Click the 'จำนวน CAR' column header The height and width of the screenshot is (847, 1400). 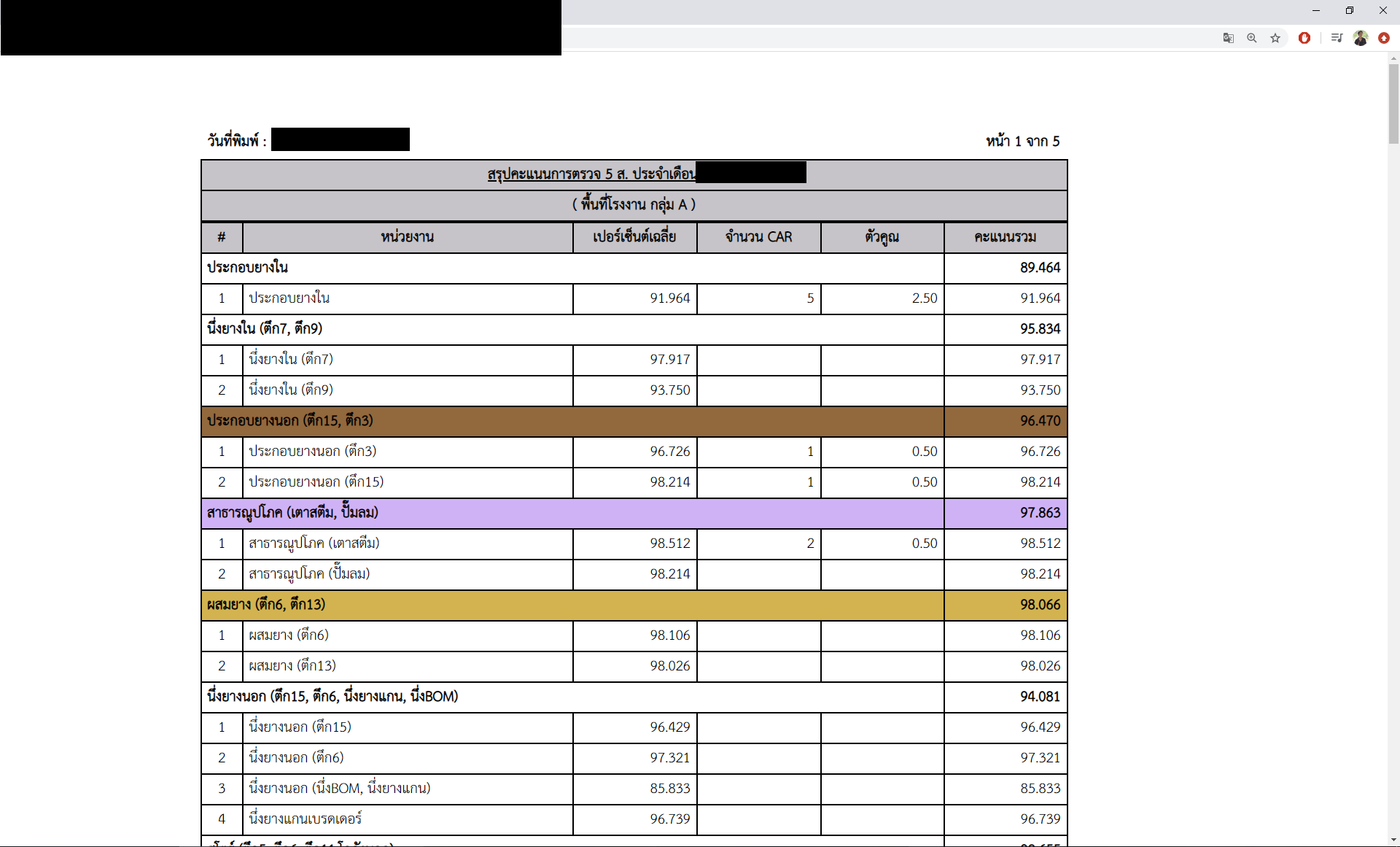pyautogui.click(x=758, y=237)
